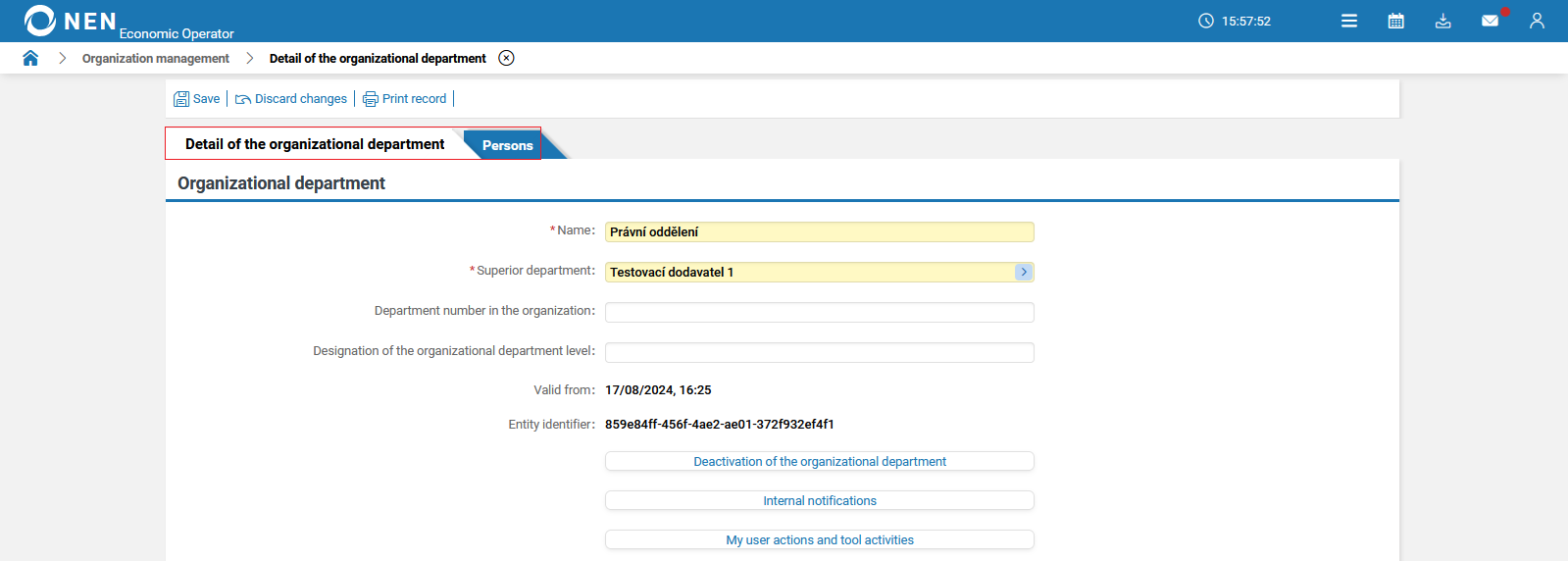1568x561 pixels.
Task: Focus the Name input field
Action: click(x=820, y=231)
